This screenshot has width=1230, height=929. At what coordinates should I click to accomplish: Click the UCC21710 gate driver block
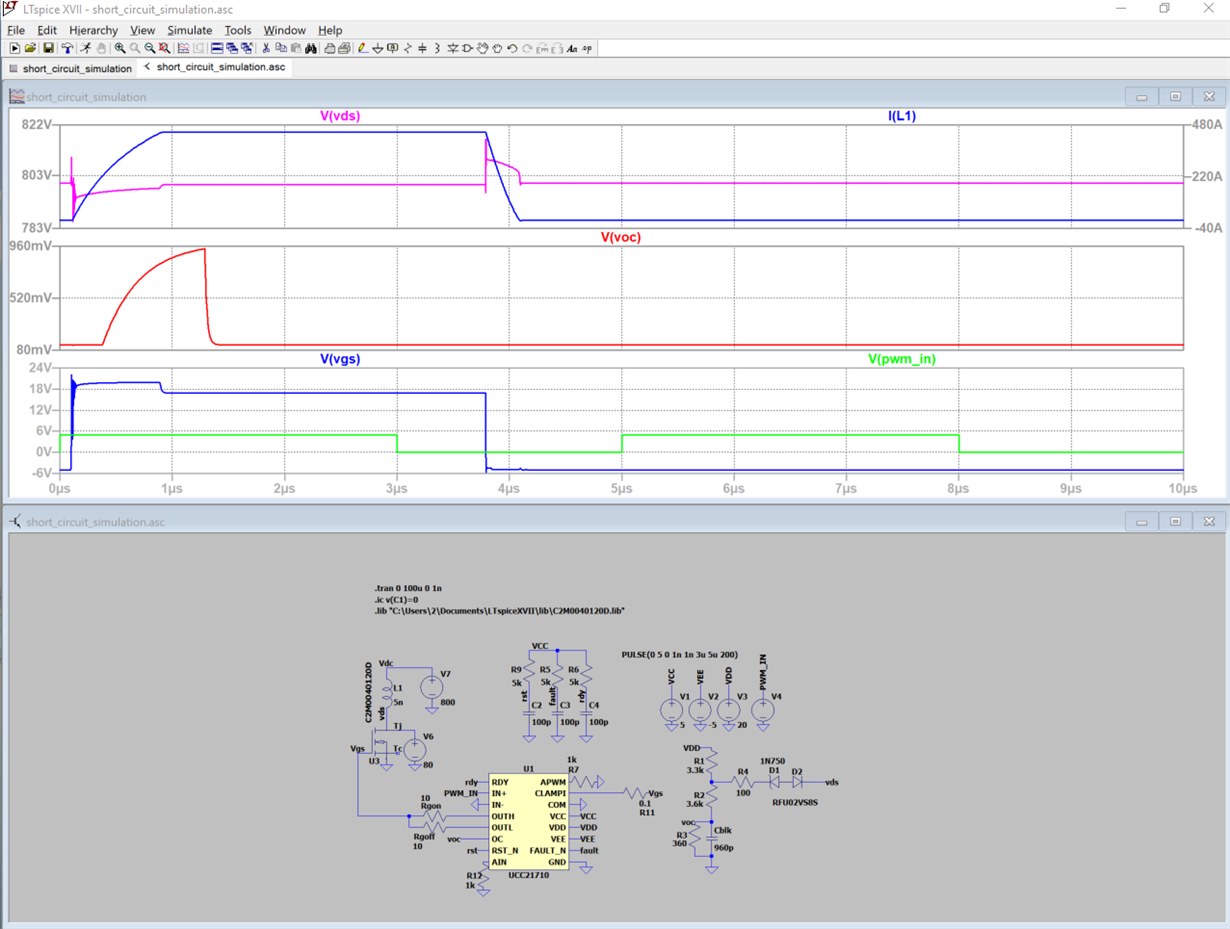[x=528, y=822]
